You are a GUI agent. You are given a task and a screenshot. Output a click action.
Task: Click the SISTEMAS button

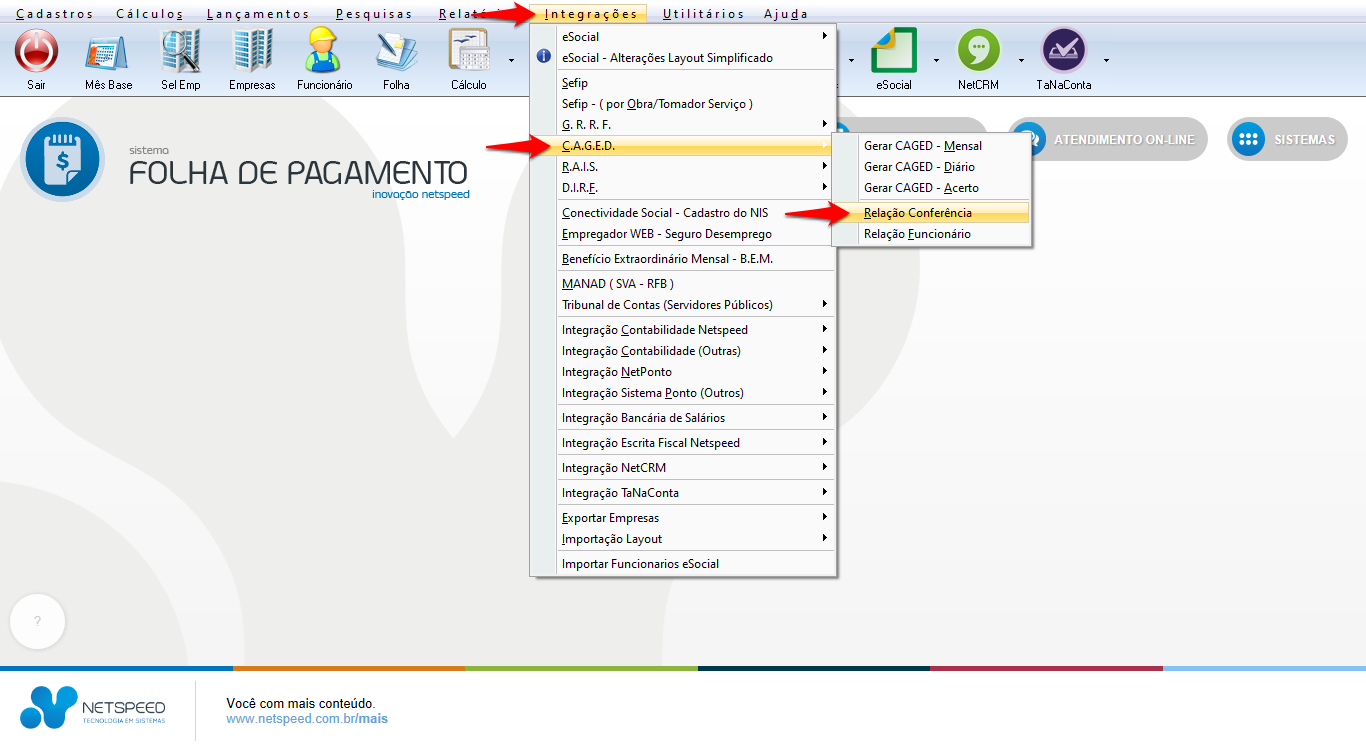pos(1287,140)
